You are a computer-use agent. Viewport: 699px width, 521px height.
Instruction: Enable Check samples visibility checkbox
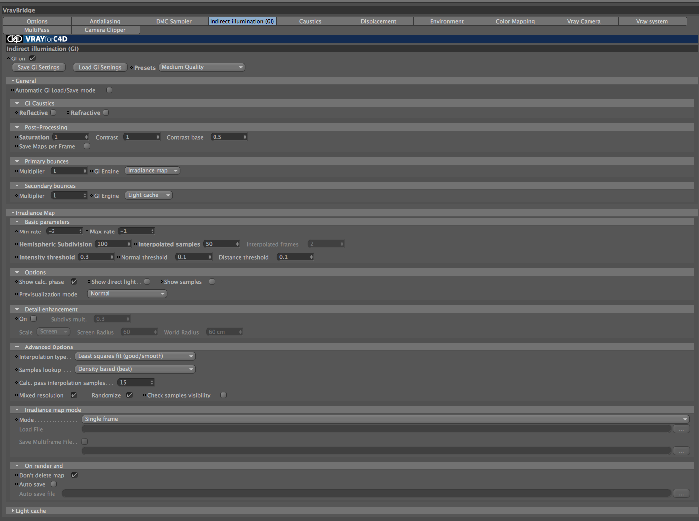click(x=223, y=395)
